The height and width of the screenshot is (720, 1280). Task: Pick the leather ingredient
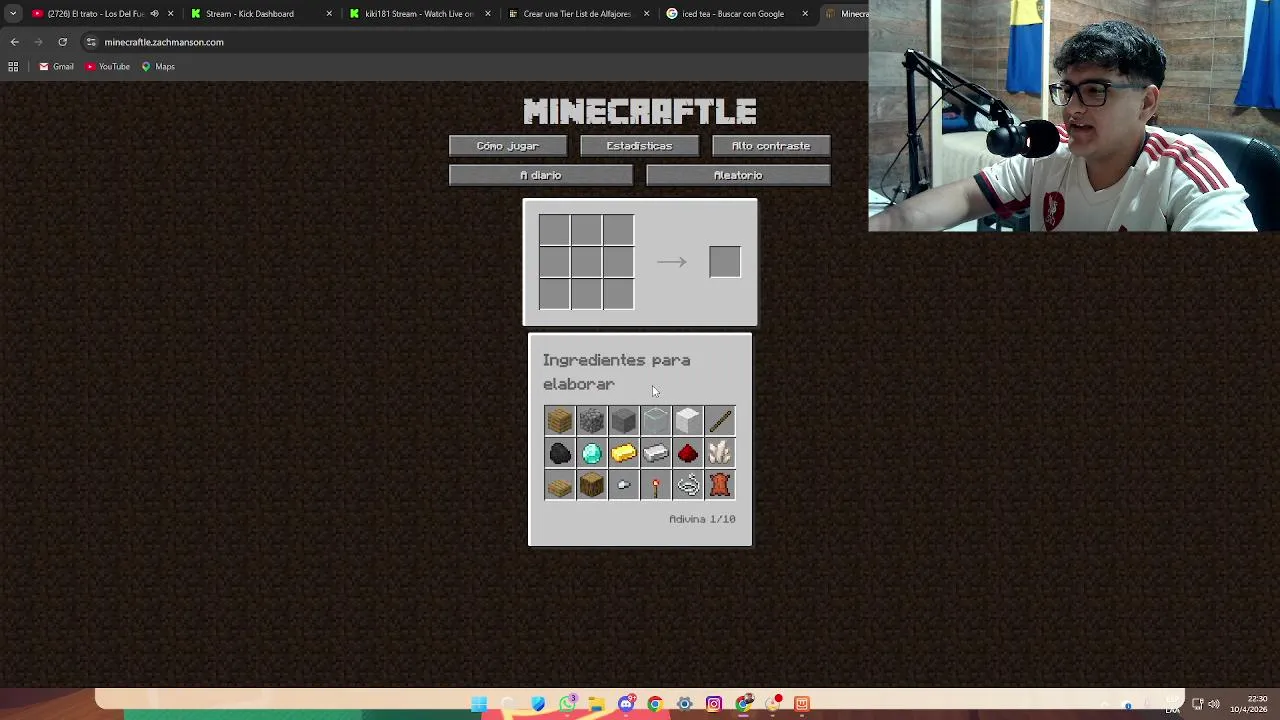(x=719, y=485)
